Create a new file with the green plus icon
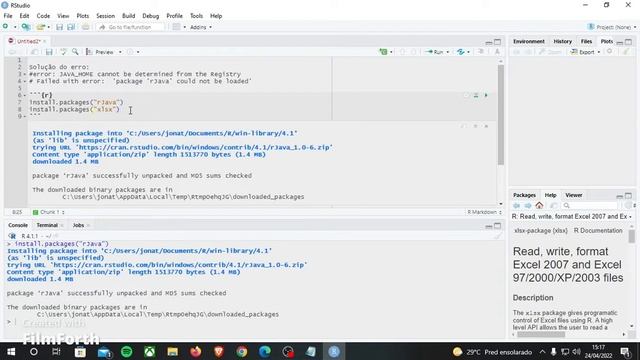 [5, 27]
